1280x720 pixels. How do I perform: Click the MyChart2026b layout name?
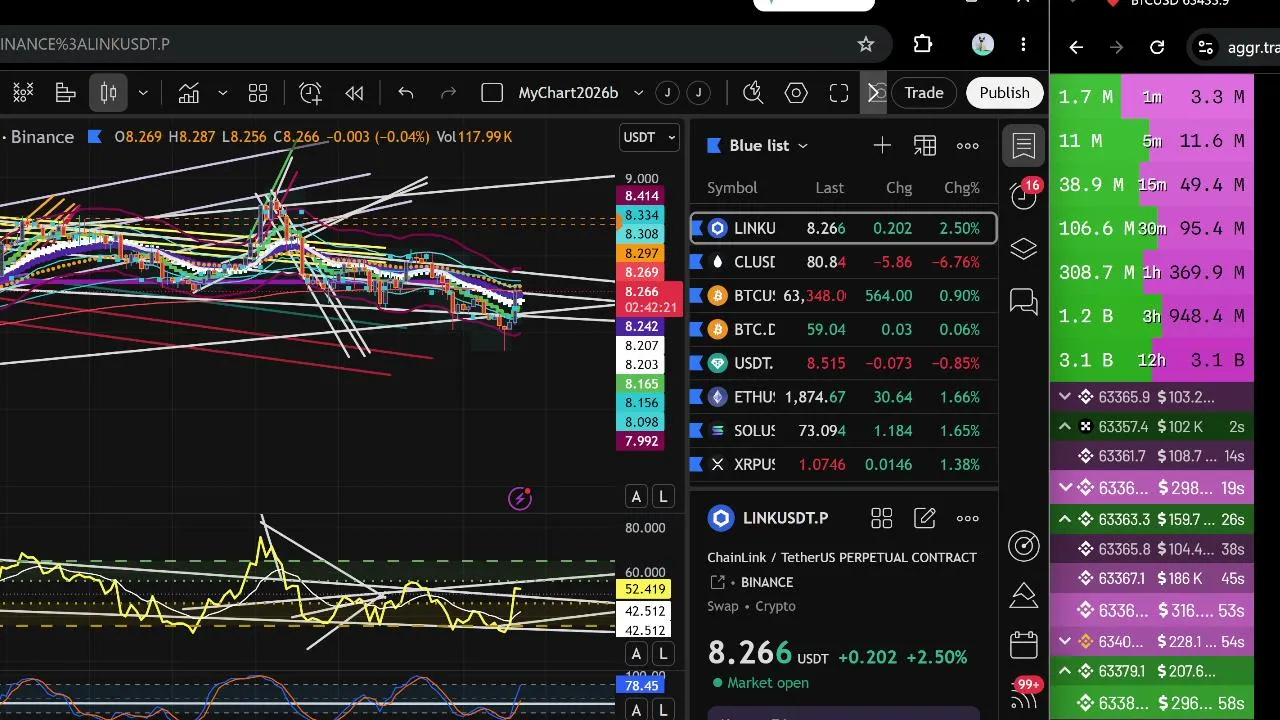coord(568,93)
